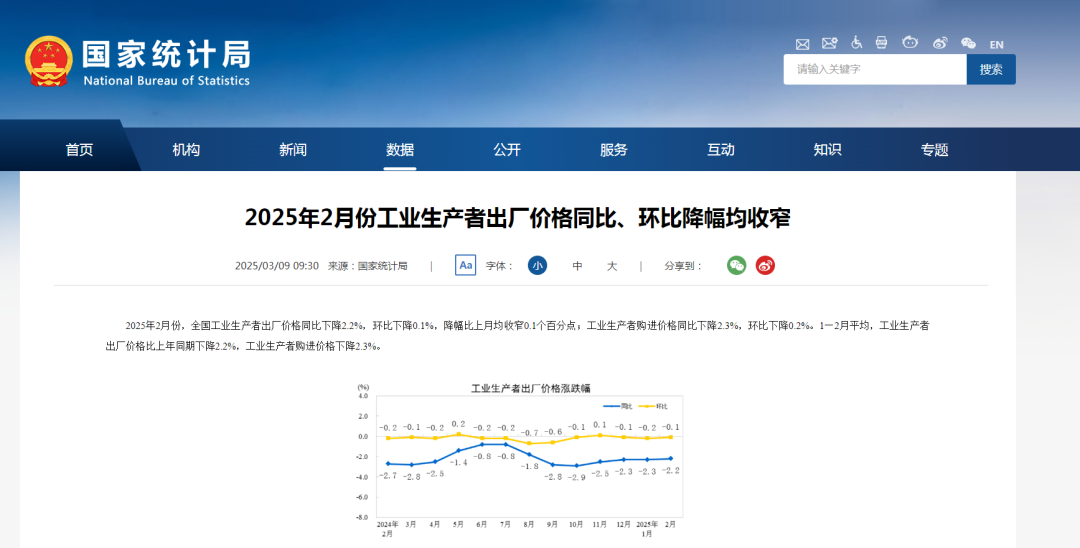Viewport: 1080px width, 548px height.
Task: Click the mail envelope icon in header
Action: coord(802,44)
